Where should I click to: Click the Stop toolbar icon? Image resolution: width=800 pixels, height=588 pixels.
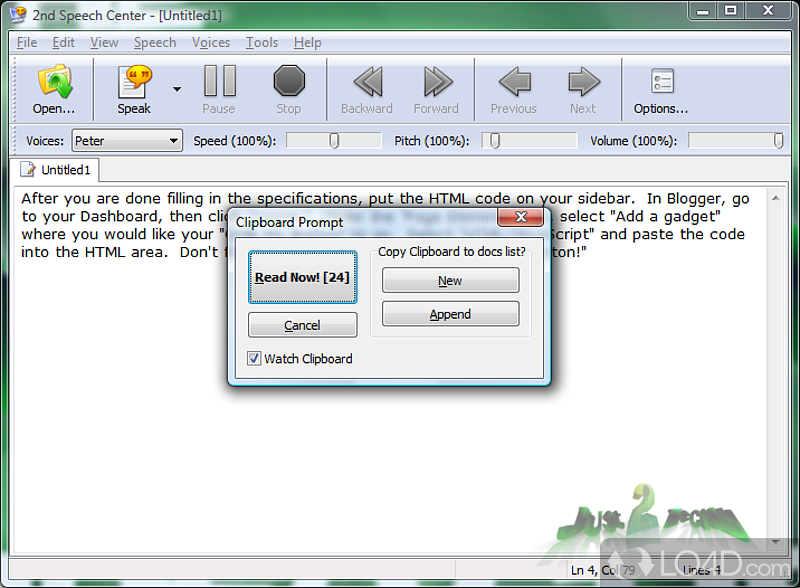(289, 81)
